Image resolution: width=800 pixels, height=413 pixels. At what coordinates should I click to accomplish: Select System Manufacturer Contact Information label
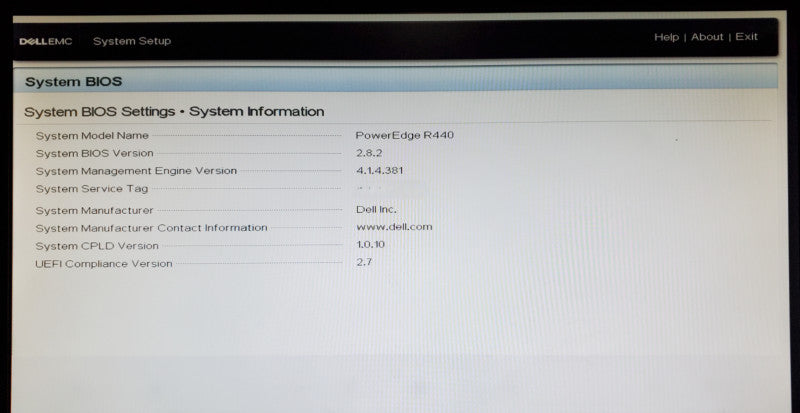(152, 228)
